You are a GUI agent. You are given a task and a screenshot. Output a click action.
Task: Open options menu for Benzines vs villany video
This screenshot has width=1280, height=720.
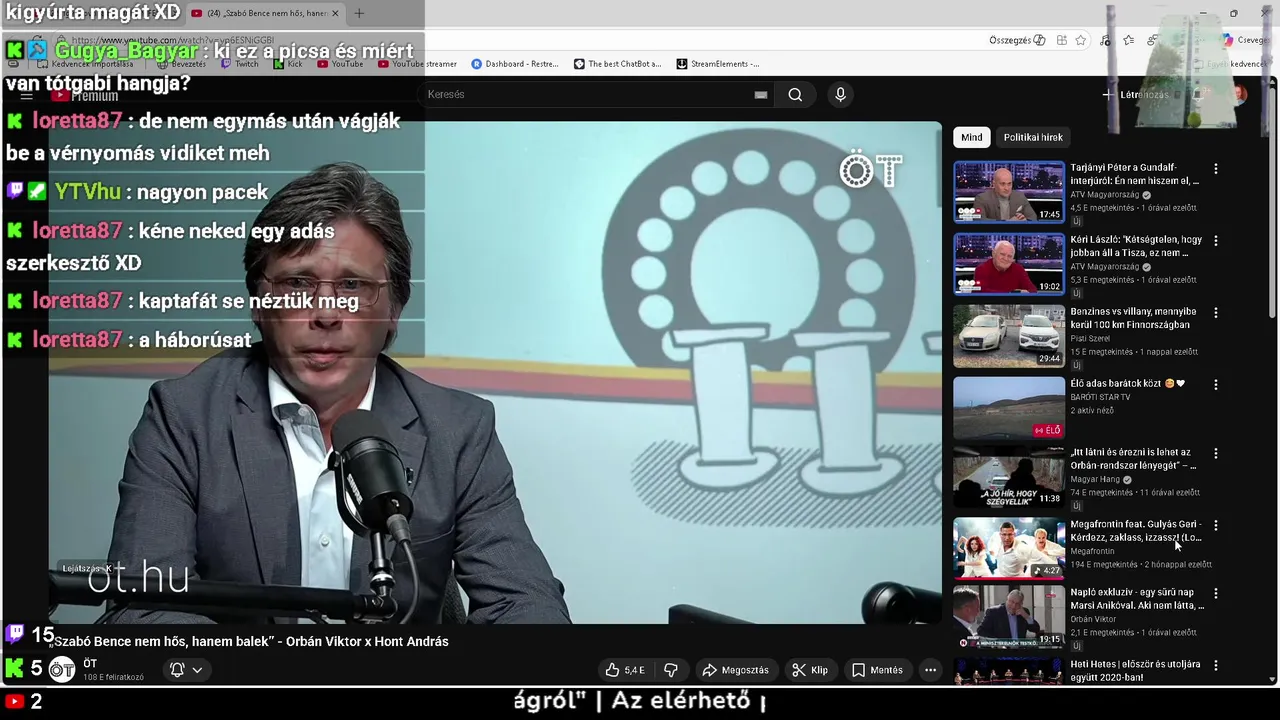pyautogui.click(x=1216, y=313)
